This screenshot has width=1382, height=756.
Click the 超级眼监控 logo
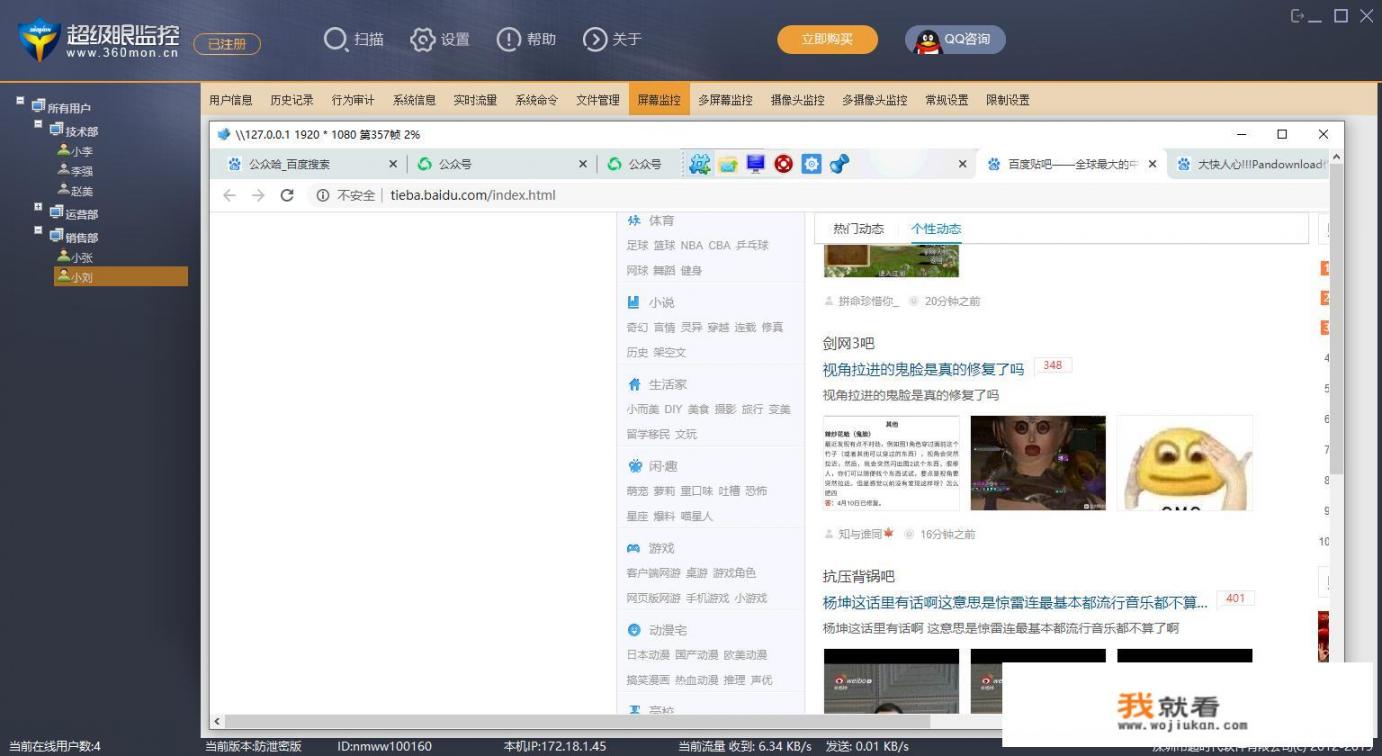98,40
